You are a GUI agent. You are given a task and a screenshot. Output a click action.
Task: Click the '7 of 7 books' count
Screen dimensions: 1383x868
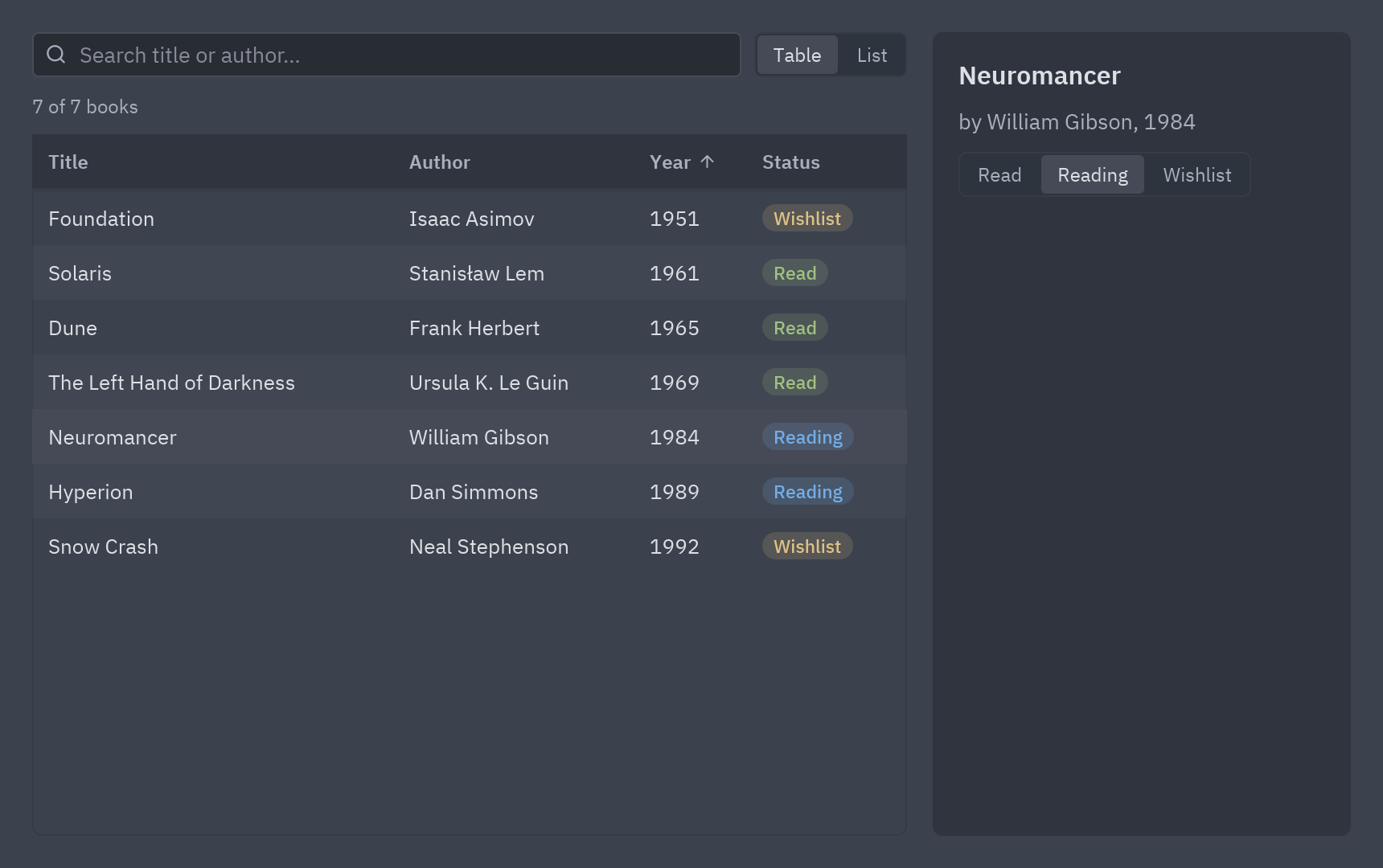click(x=85, y=107)
